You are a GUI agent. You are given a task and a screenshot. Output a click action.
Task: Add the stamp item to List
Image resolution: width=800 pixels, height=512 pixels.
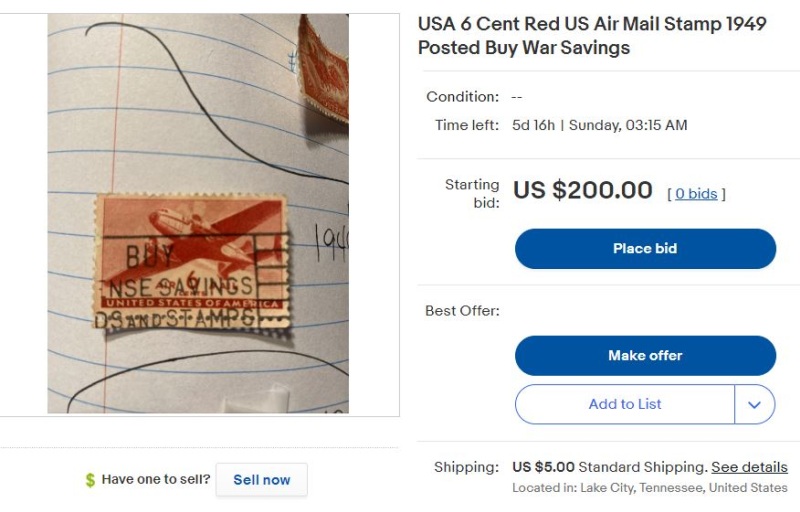pos(625,404)
